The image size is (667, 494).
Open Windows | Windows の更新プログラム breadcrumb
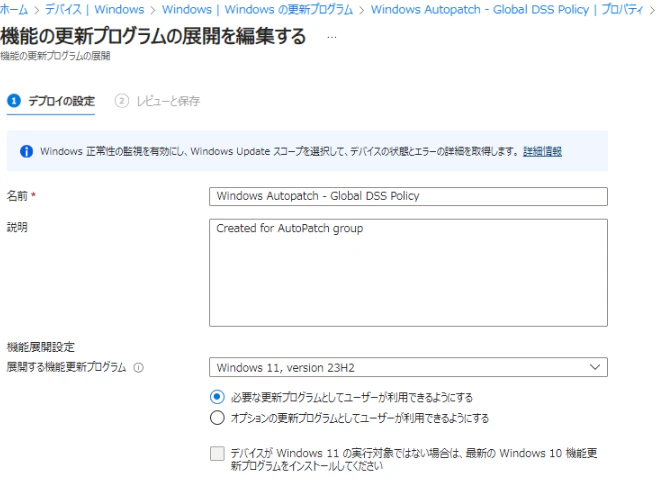257,9
